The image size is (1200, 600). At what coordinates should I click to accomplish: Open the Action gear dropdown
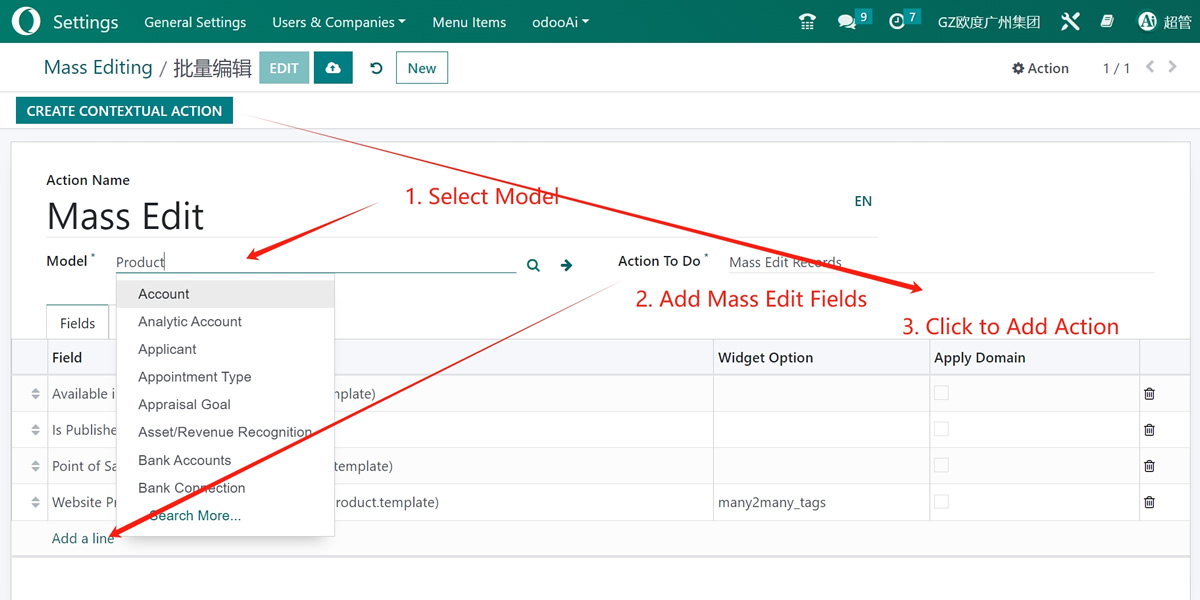1040,68
